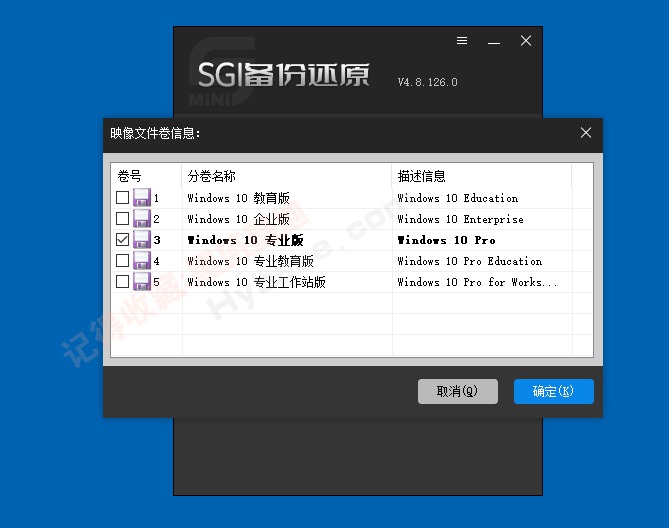Select the Windows 10 教育版 row name
This screenshot has height=528, width=669.
(239, 198)
